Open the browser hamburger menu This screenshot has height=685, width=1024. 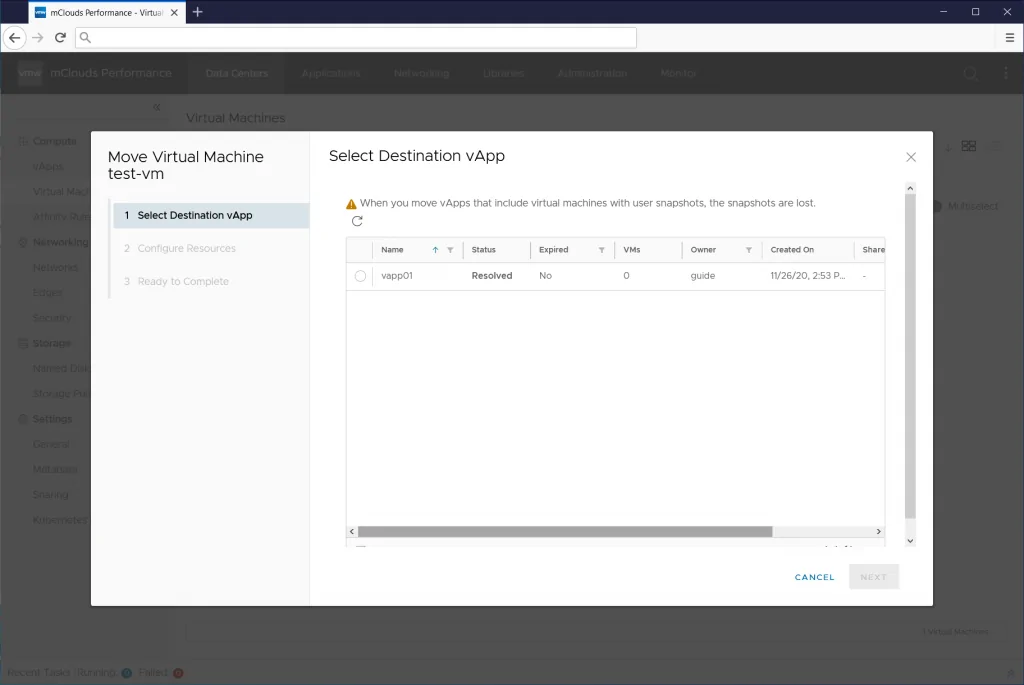coord(1010,37)
